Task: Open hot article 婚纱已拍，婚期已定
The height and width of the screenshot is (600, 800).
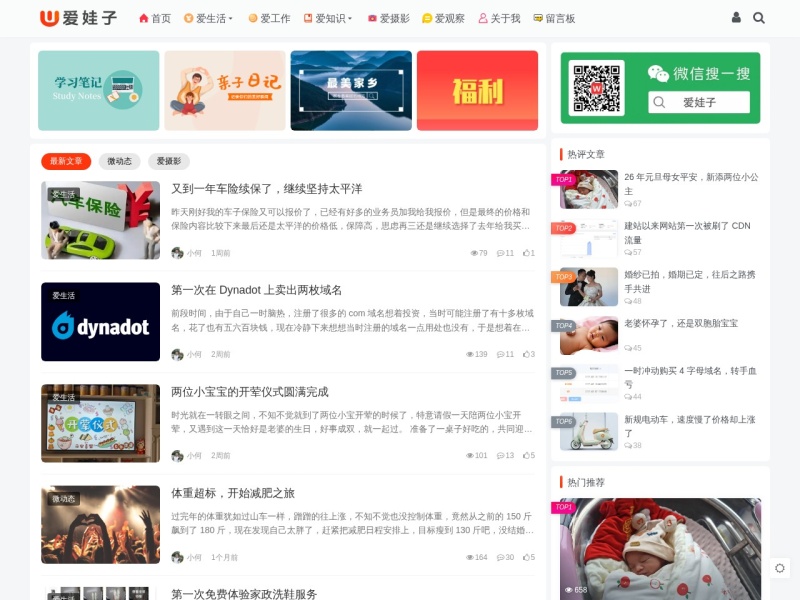Action: (x=690, y=282)
